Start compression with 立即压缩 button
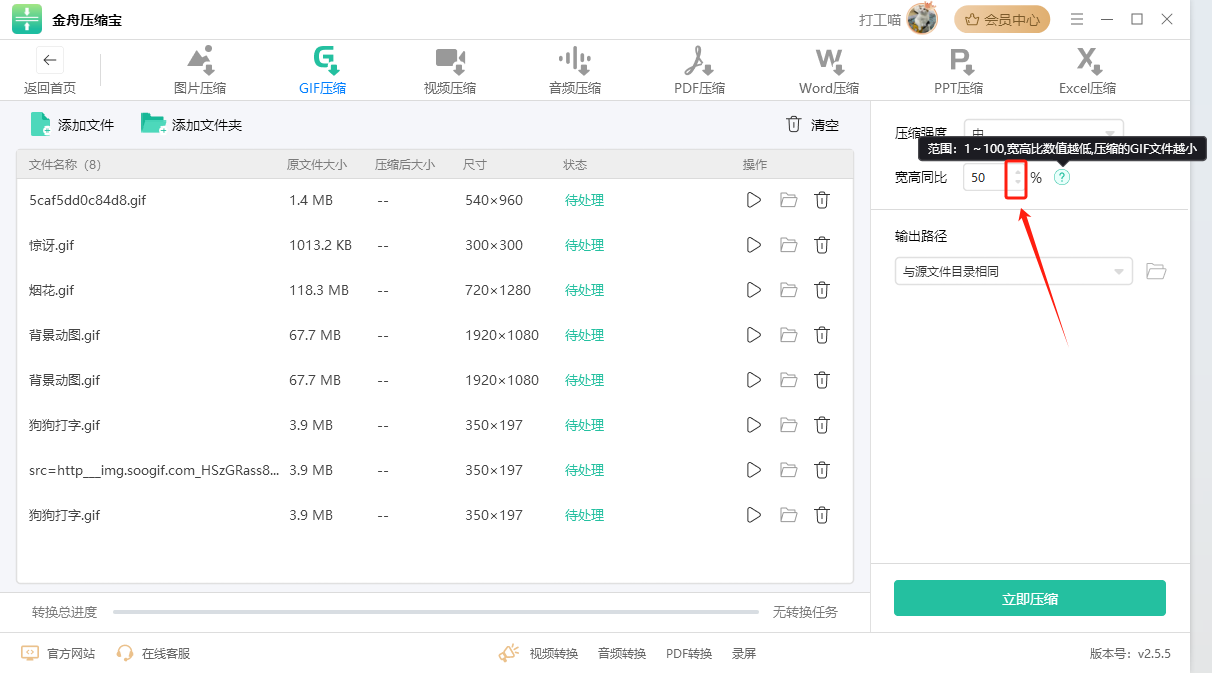Screen dimensions: 1212x673 coord(1029,599)
